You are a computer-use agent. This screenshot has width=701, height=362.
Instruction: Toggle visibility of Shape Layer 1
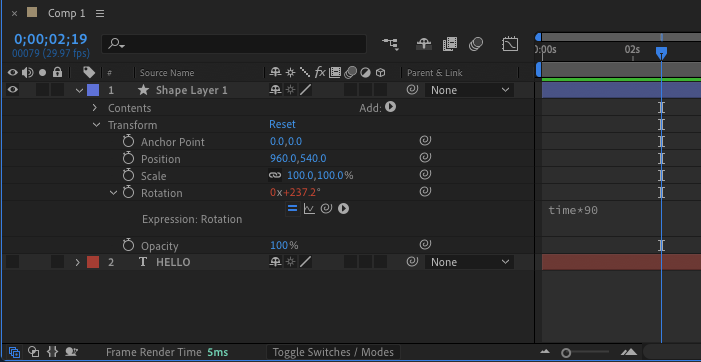click(13, 90)
